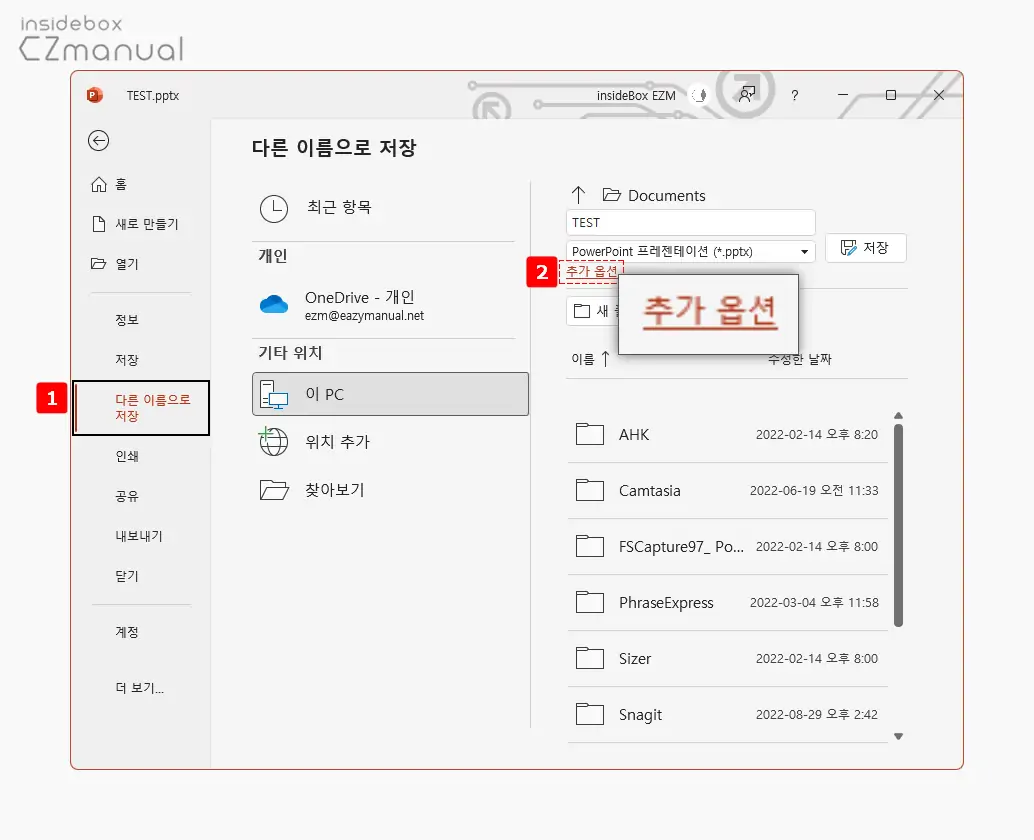Open the feedback person icon in title bar

(x=746, y=95)
